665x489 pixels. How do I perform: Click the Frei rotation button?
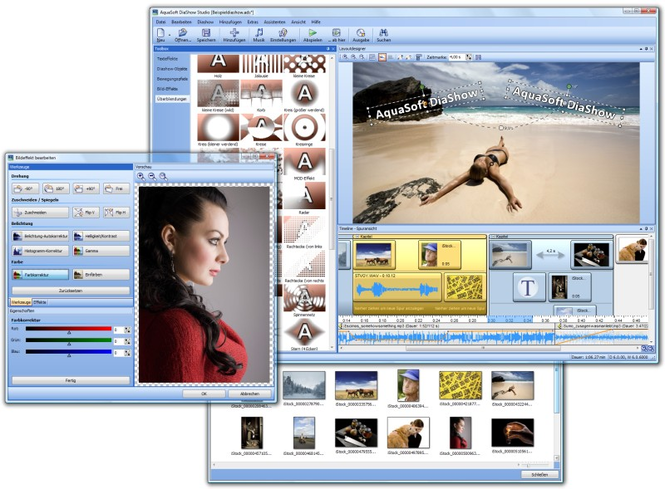coord(116,188)
